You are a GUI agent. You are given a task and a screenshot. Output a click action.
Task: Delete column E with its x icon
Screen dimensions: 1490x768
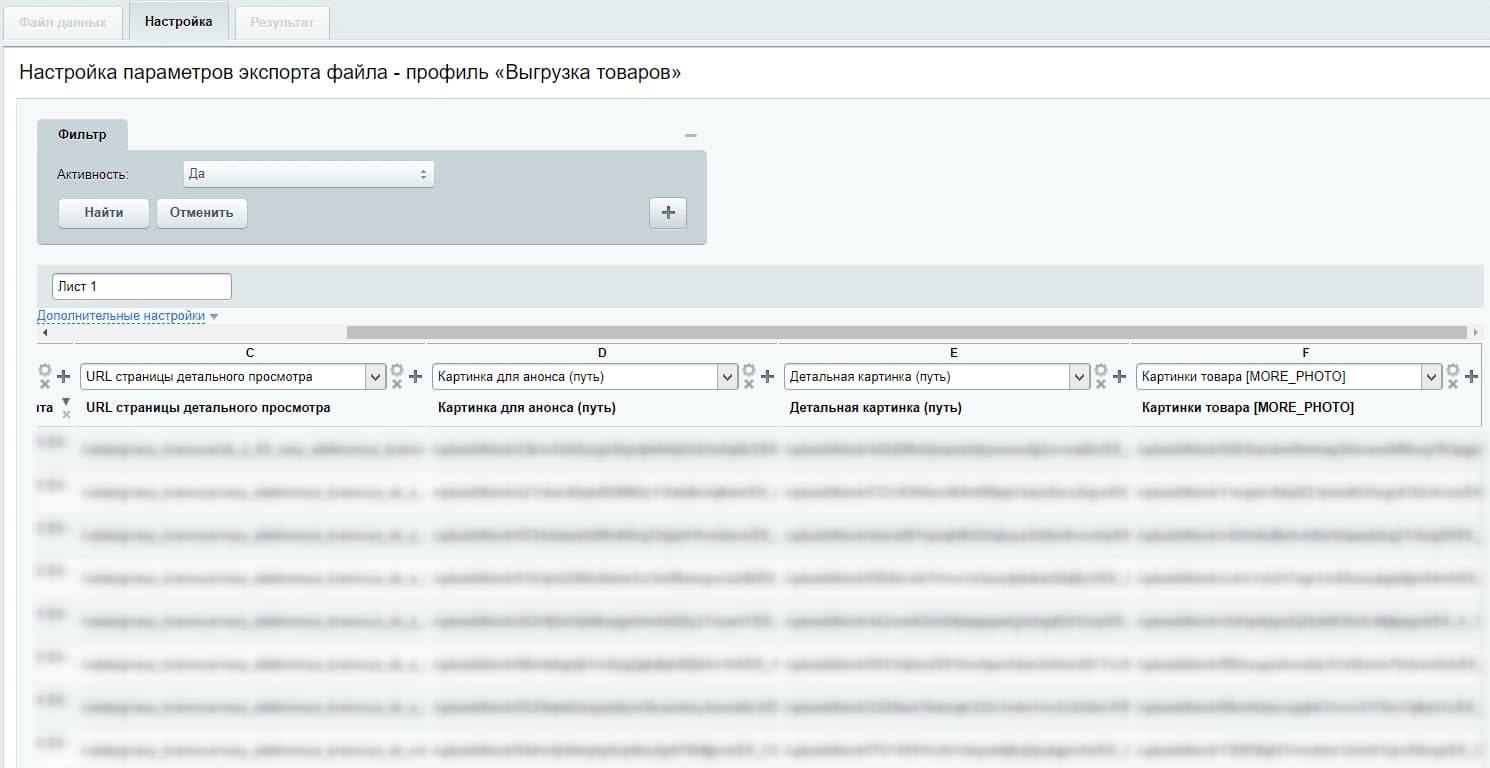click(1102, 383)
